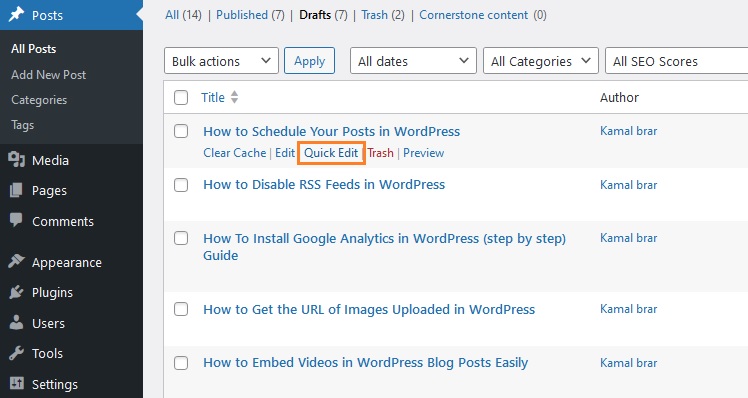This screenshot has height=398, width=748.
Task: Click Kamal brar author in the Images URL row
Action: pos(628,309)
